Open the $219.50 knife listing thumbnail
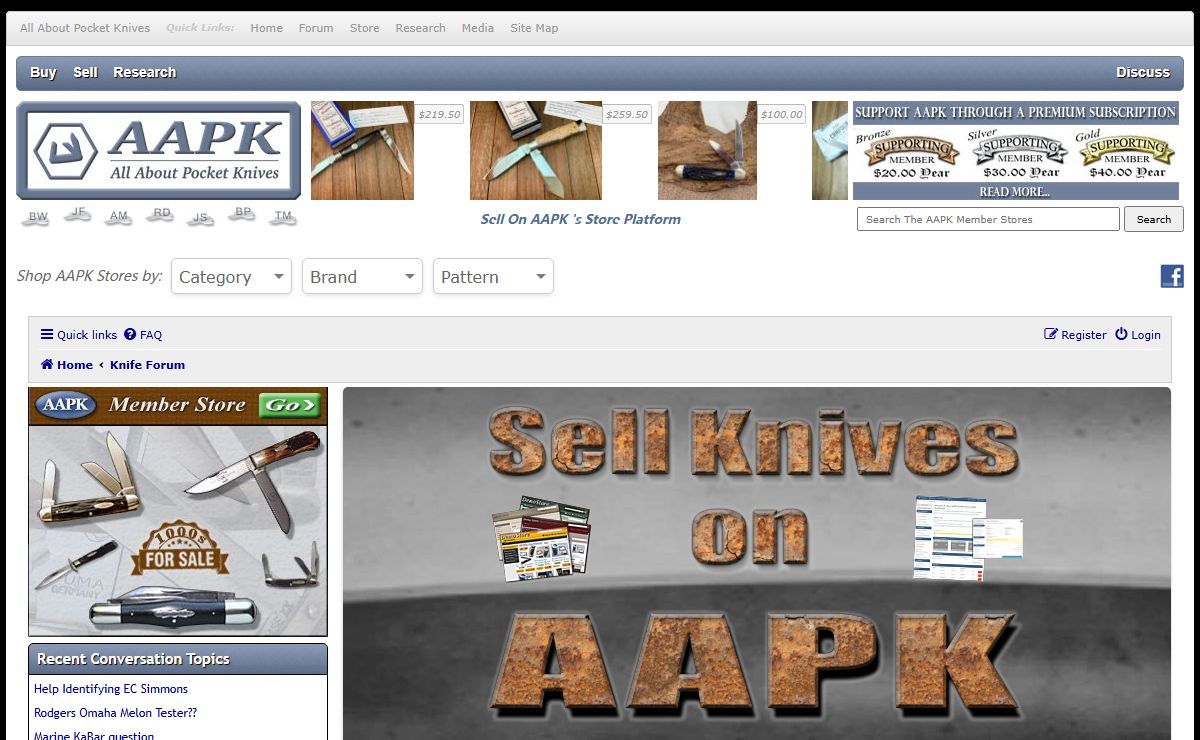Image resolution: width=1200 pixels, height=740 pixels. coord(362,150)
